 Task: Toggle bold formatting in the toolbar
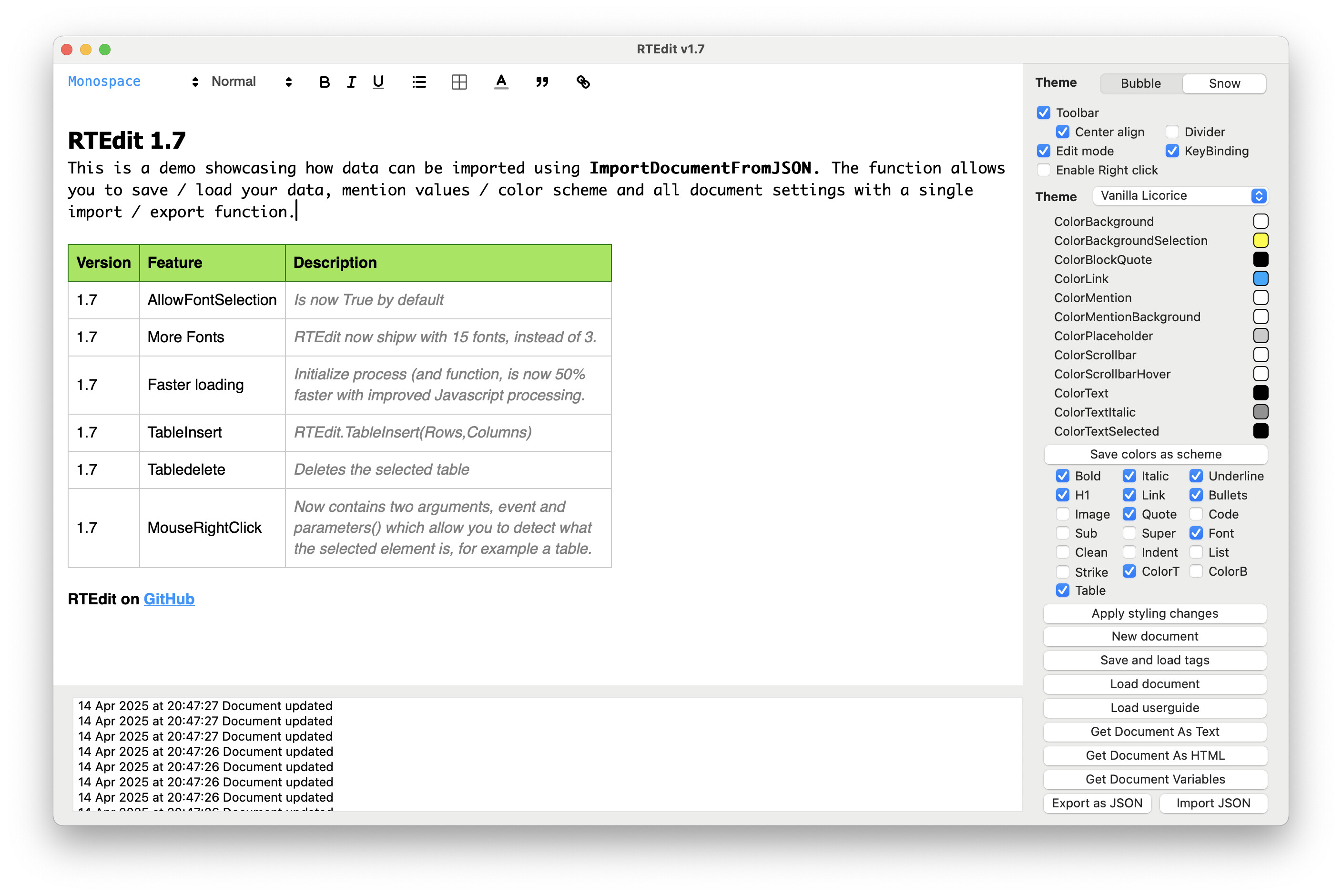(325, 82)
